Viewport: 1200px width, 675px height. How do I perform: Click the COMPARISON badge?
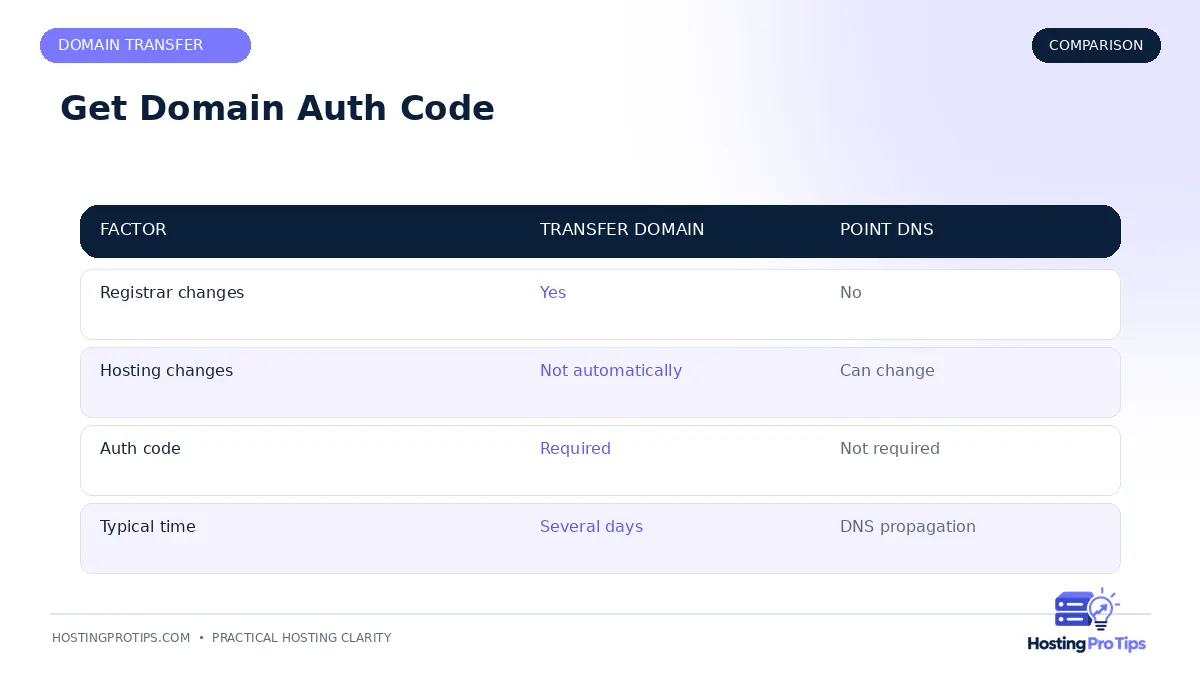pyautogui.click(x=1096, y=45)
